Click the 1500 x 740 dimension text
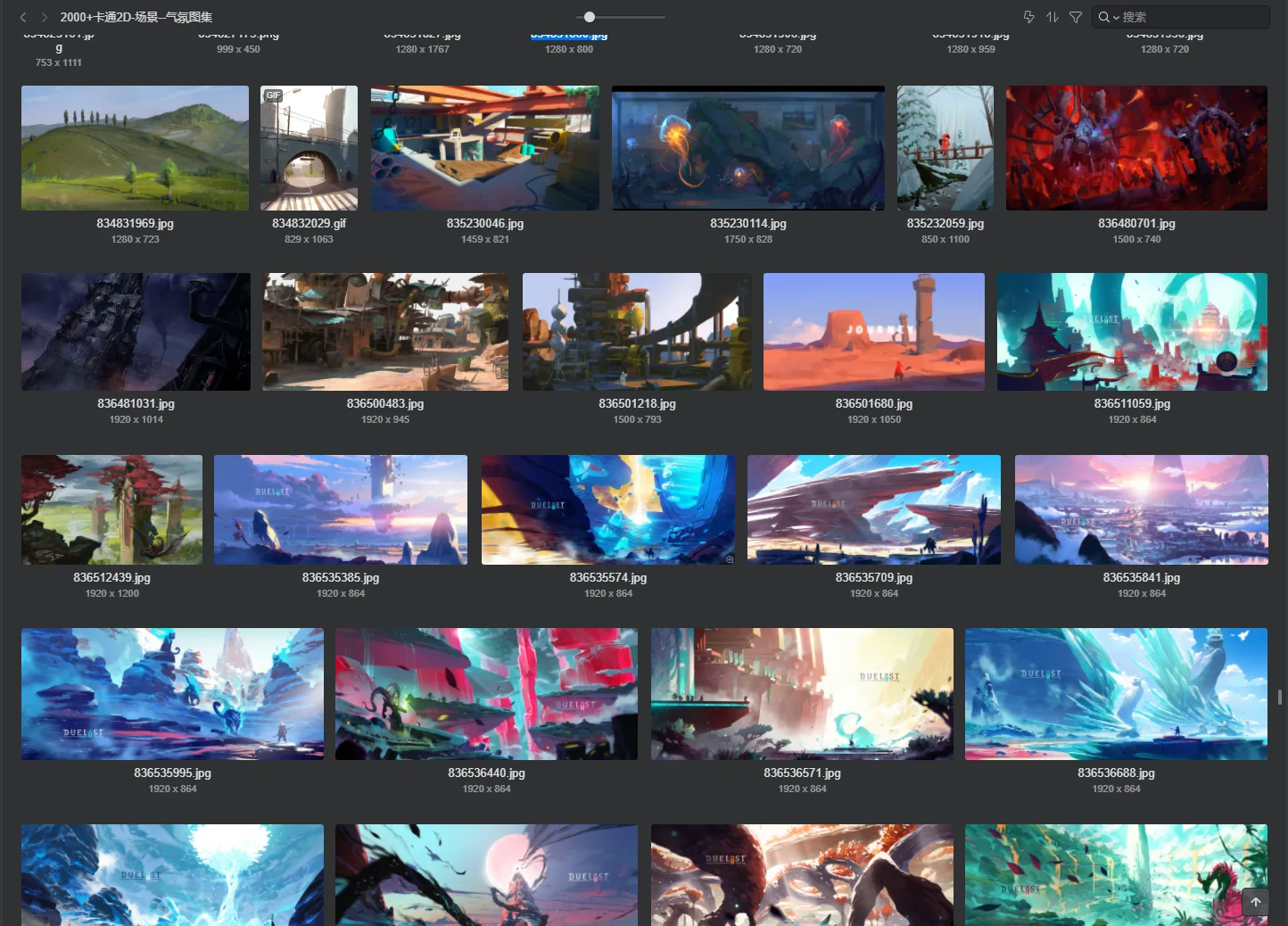Image resolution: width=1288 pixels, height=926 pixels. point(1136,240)
